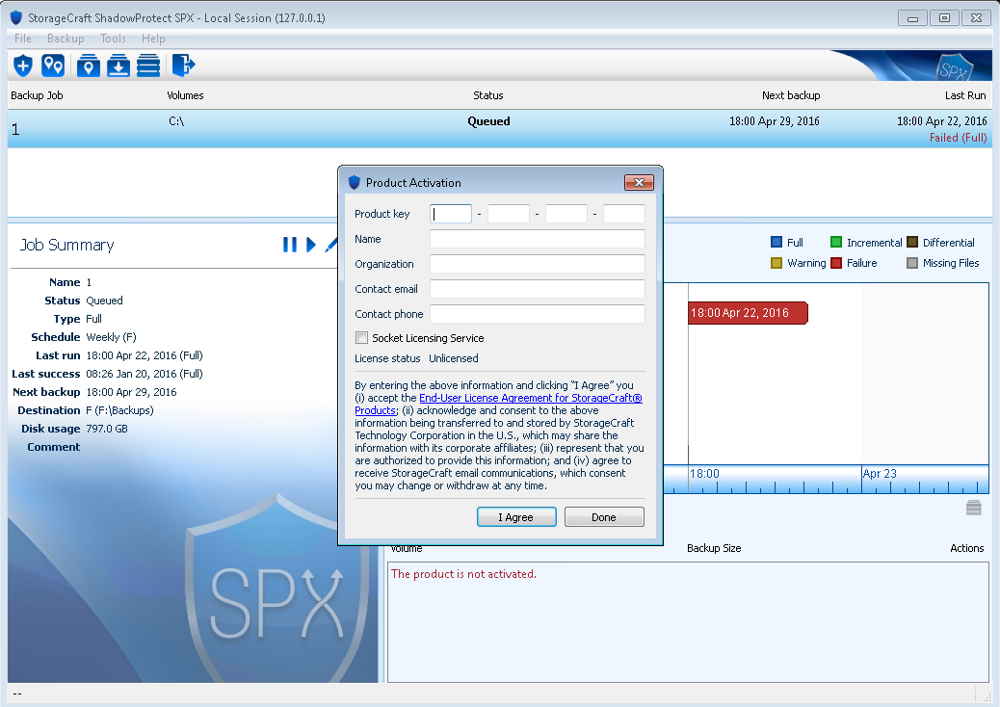Click the log off session toolbar icon
This screenshot has height=707, width=1000.
click(183, 65)
